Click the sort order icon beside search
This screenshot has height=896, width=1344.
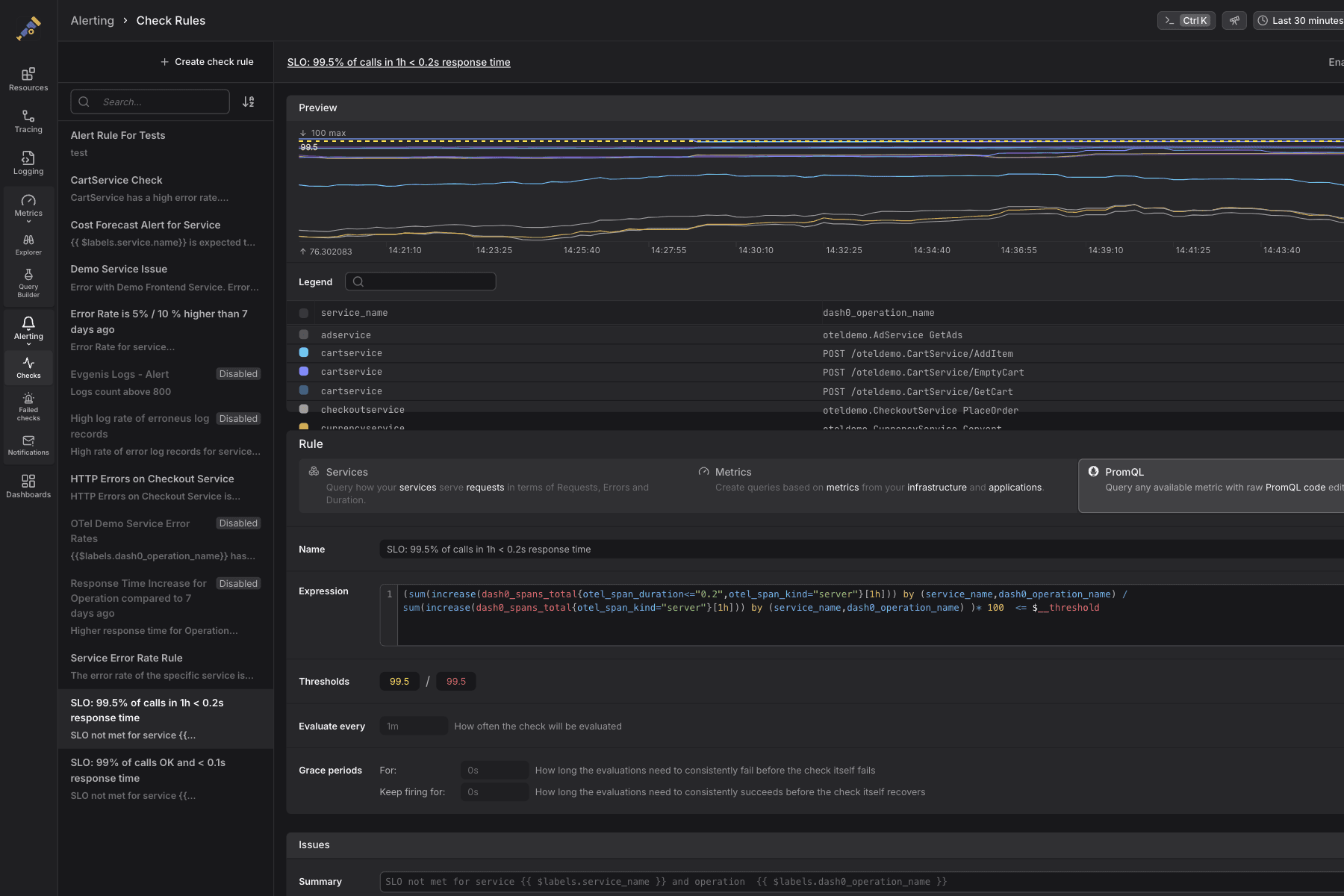(x=249, y=102)
